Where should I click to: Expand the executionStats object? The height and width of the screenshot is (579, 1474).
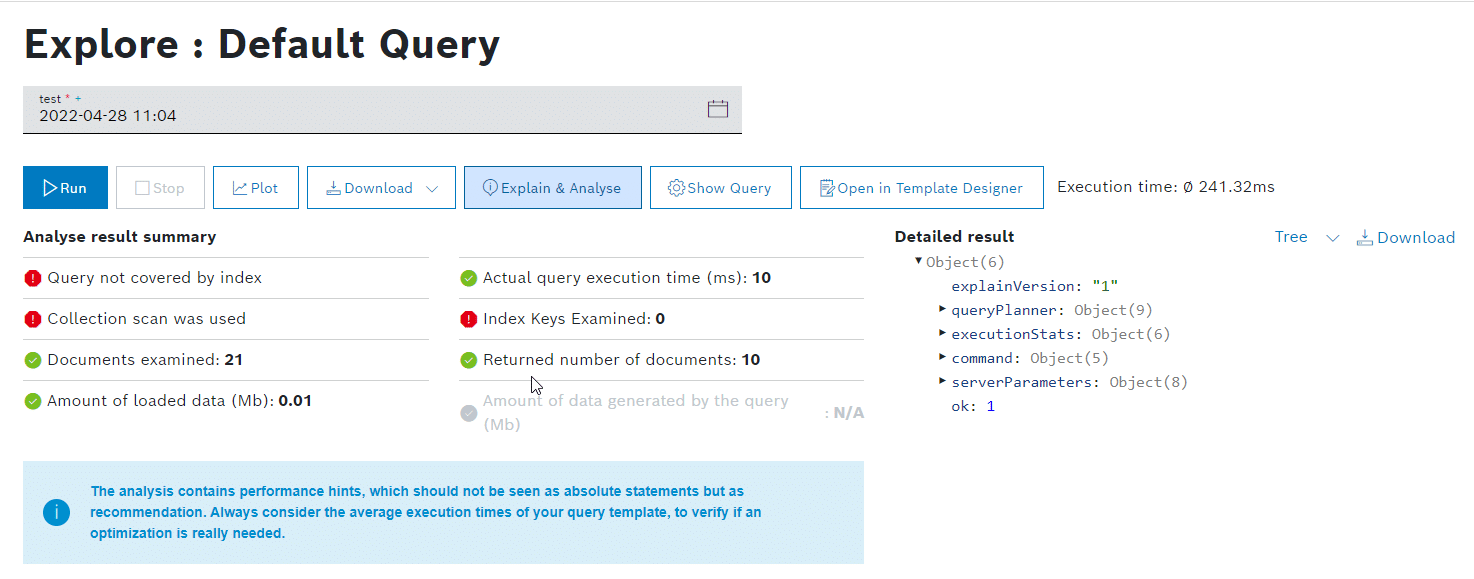943,334
